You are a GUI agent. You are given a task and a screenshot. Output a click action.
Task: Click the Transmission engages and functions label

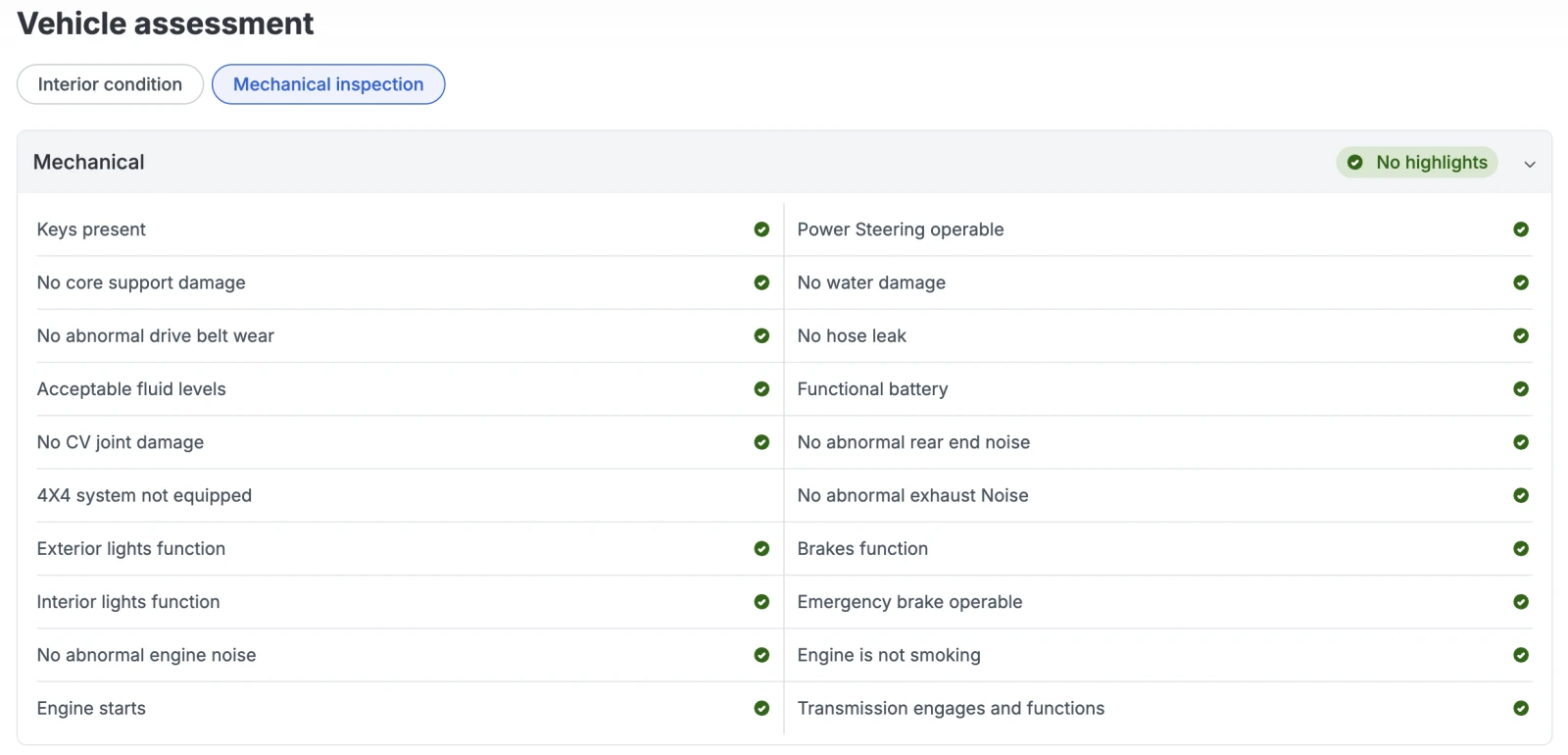[951, 708]
